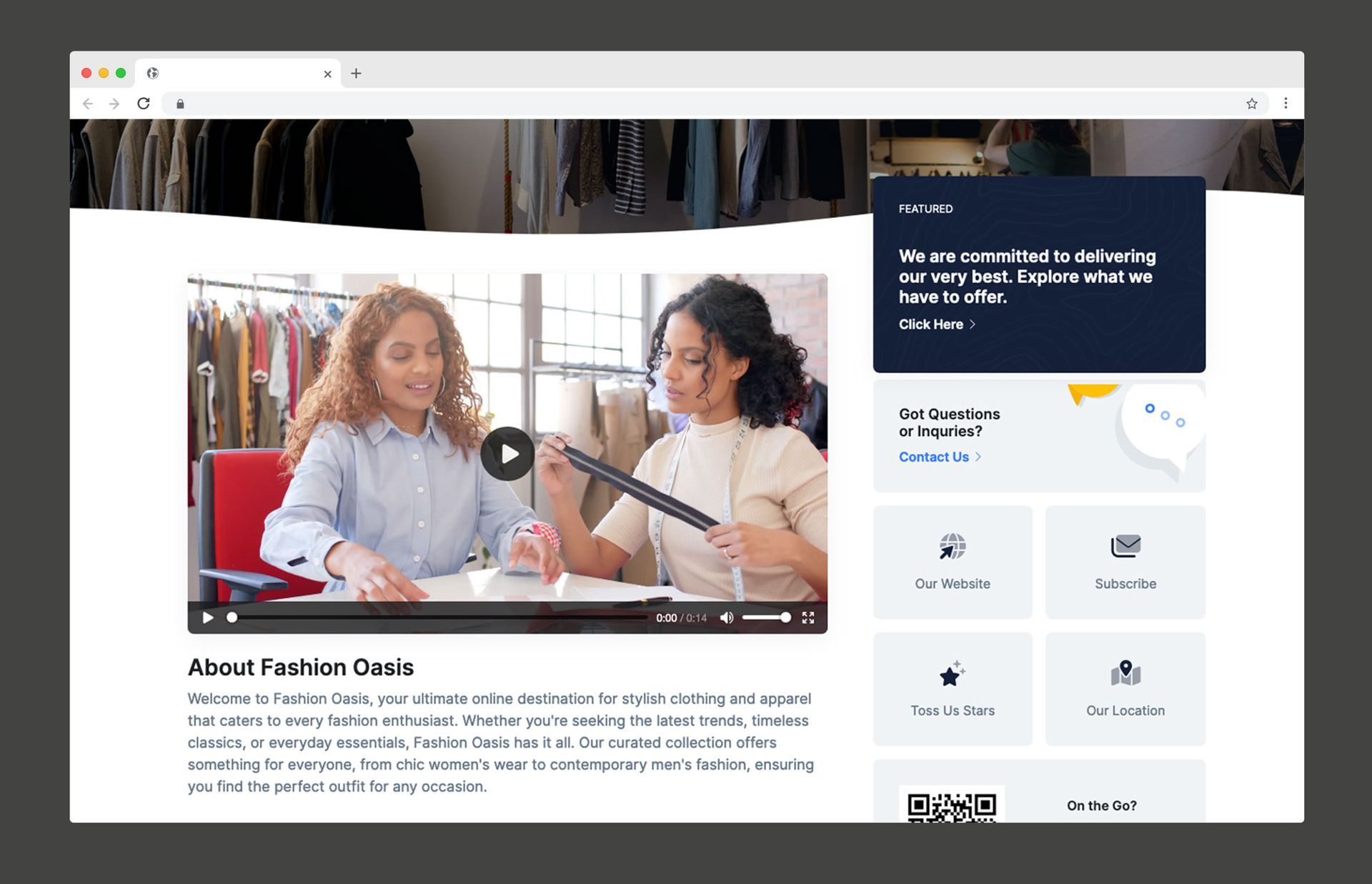
Task: Click the Contact Us link
Action: 933,457
